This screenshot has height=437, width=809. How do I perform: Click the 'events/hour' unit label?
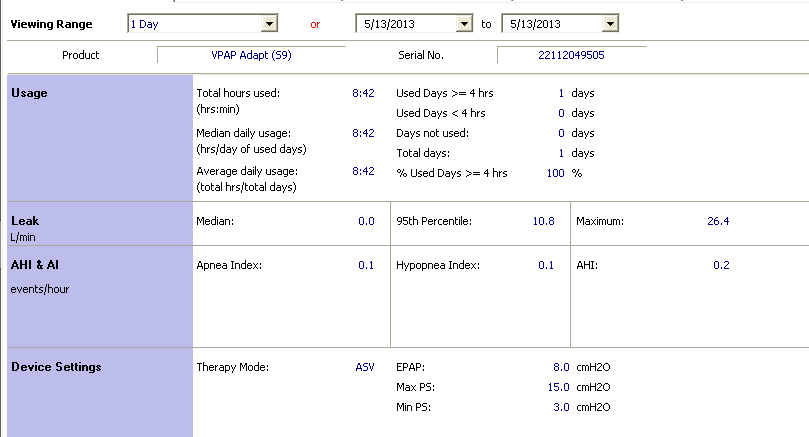[40, 289]
